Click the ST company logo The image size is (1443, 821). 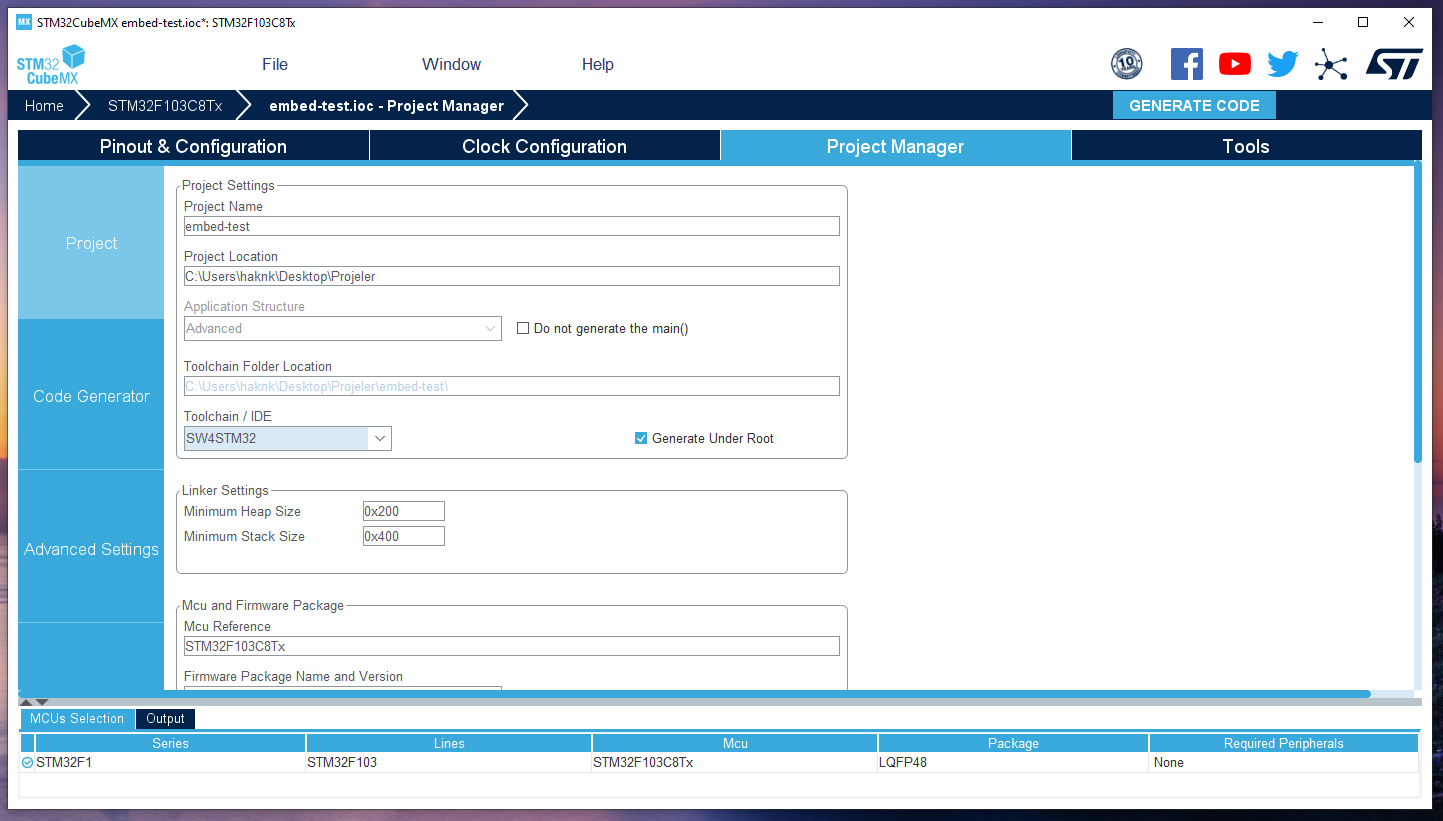click(x=1394, y=64)
